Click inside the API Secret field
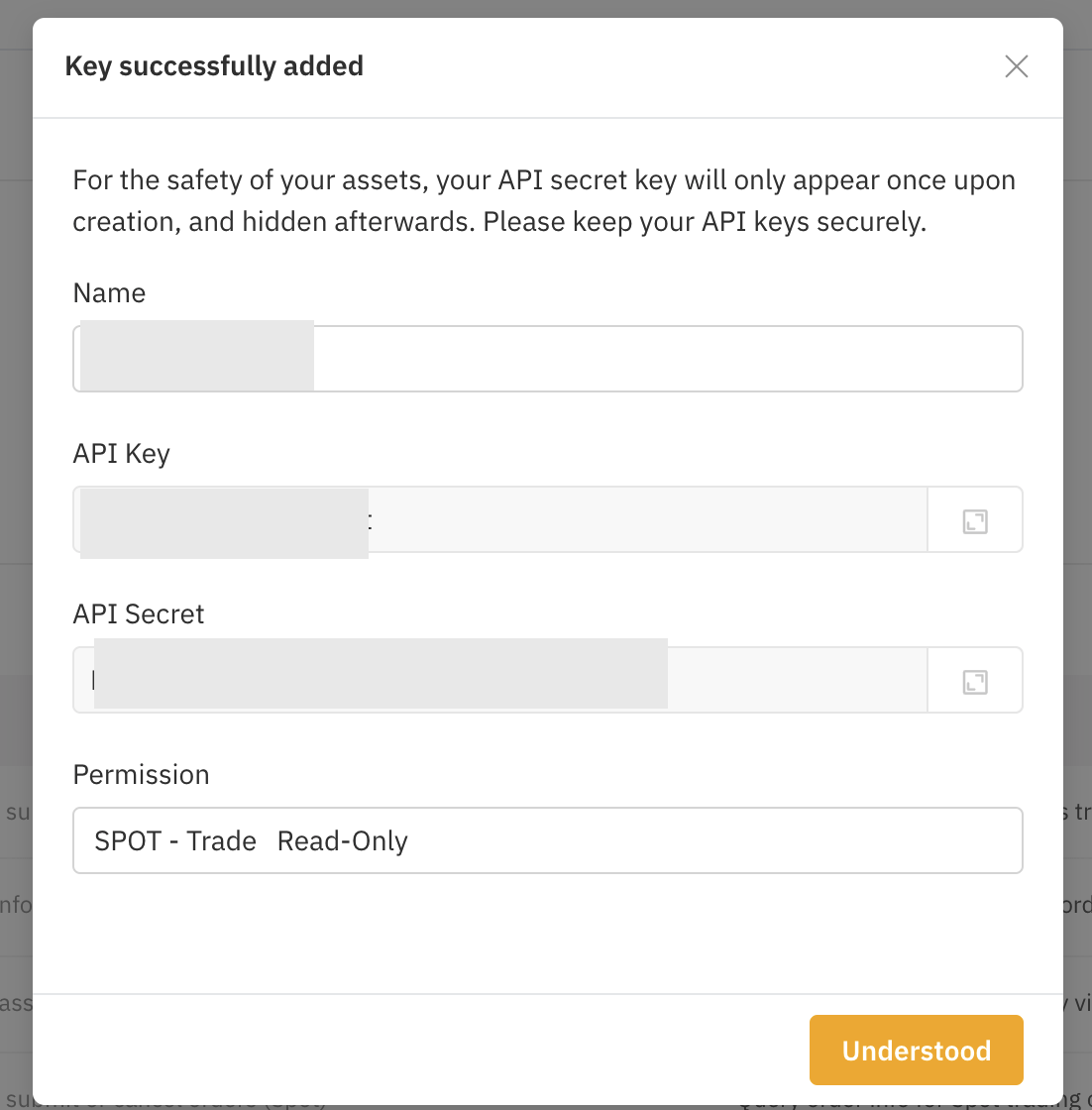This screenshot has width=1092, height=1110. pyautogui.click(x=500, y=680)
